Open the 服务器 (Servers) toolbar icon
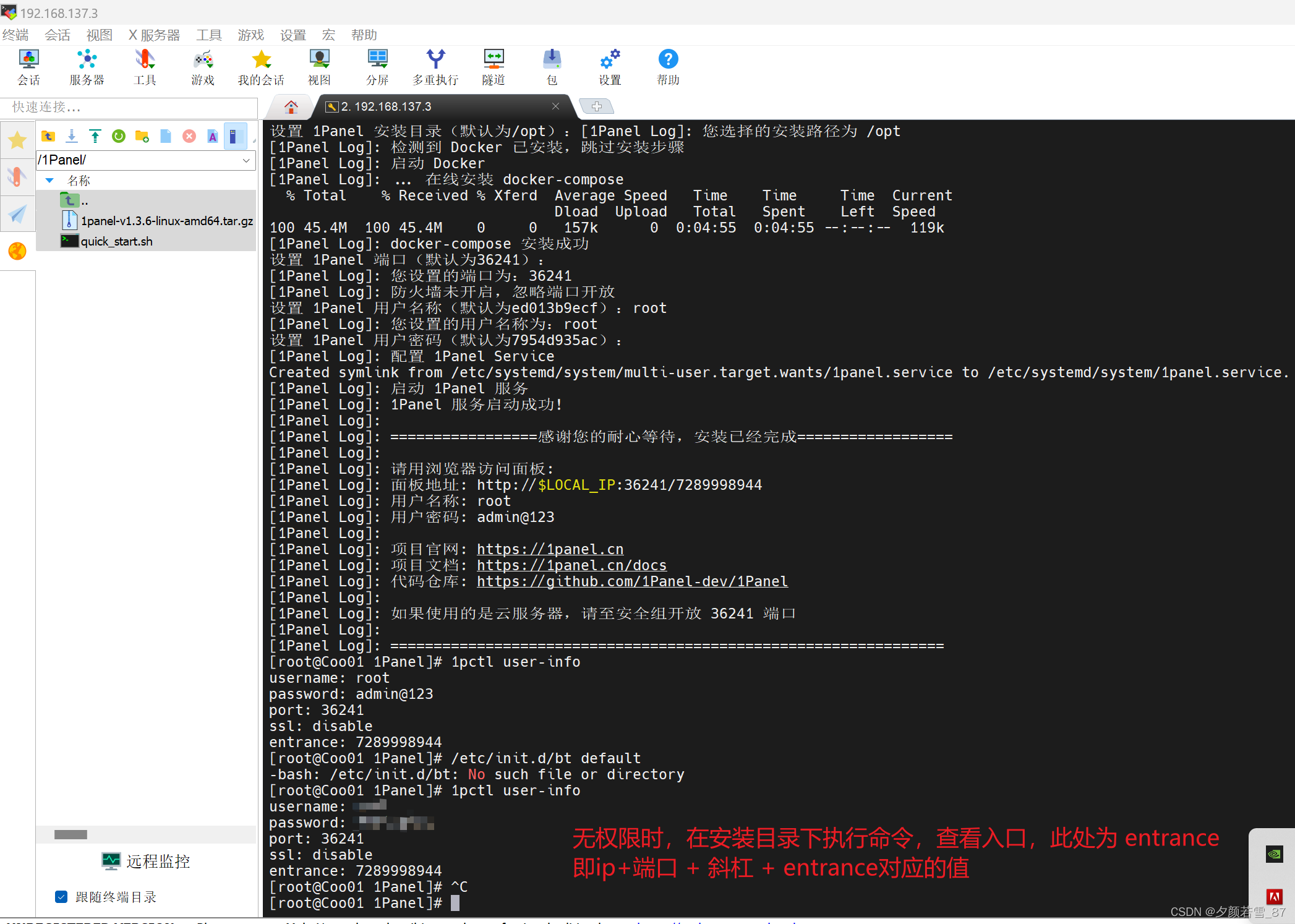This screenshot has width=1295, height=924. point(87,67)
